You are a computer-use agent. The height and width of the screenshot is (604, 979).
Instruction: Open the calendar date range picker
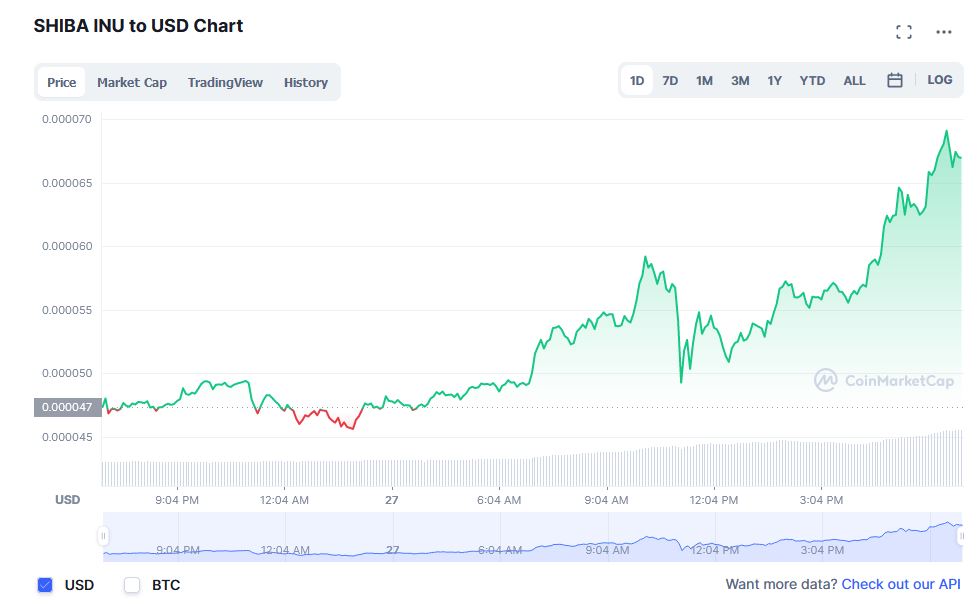coord(895,80)
